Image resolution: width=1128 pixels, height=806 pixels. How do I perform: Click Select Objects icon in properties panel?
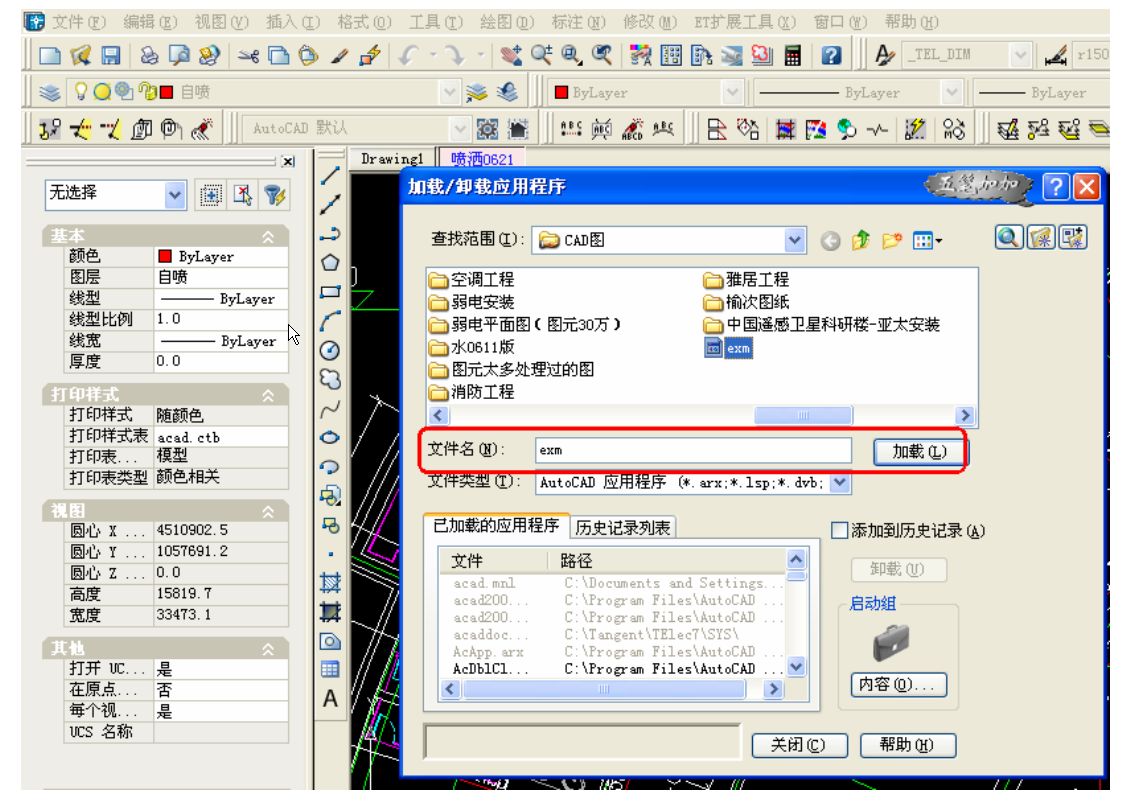pos(243,195)
